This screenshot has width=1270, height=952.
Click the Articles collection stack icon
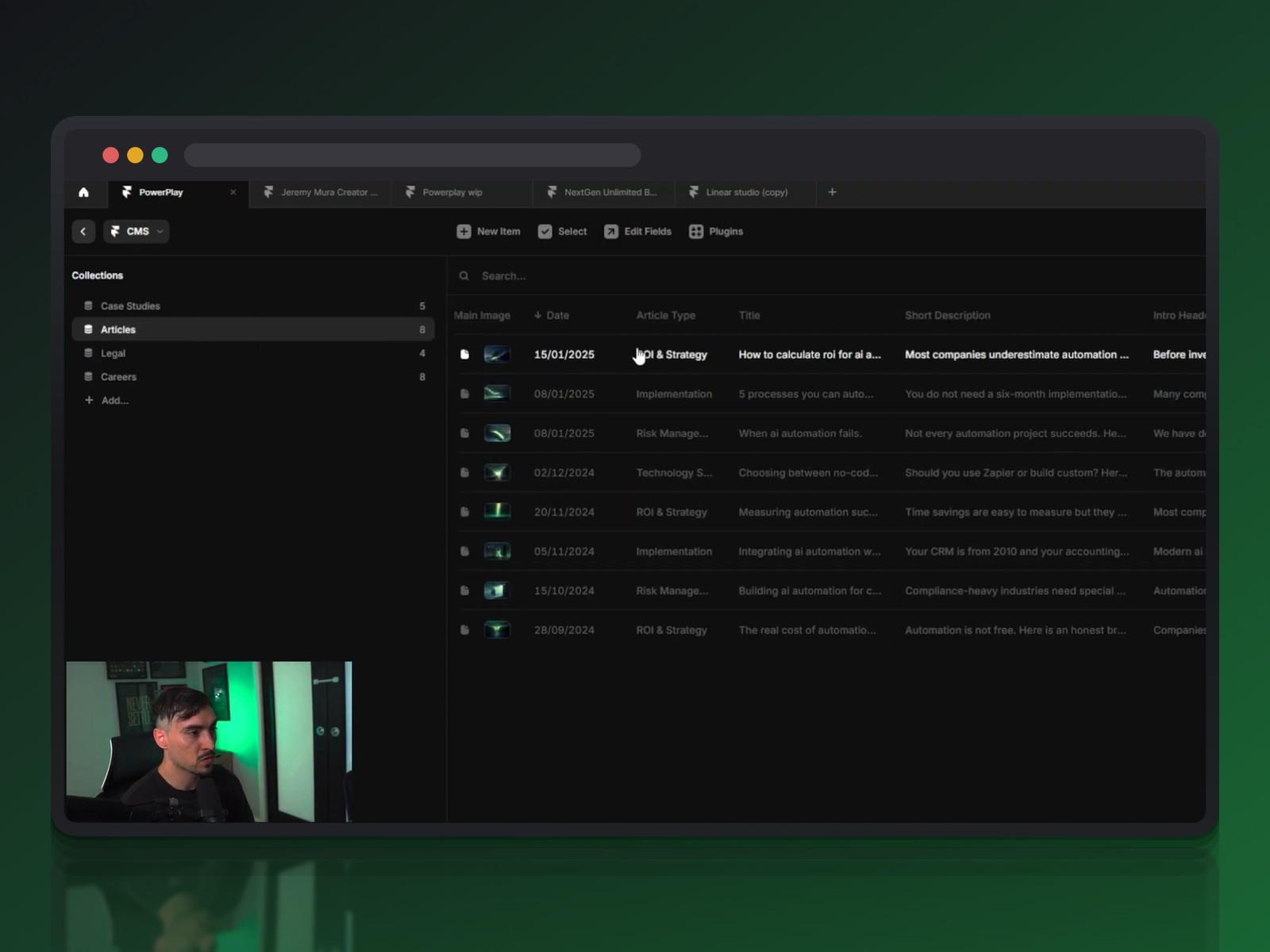click(x=88, y=329)
